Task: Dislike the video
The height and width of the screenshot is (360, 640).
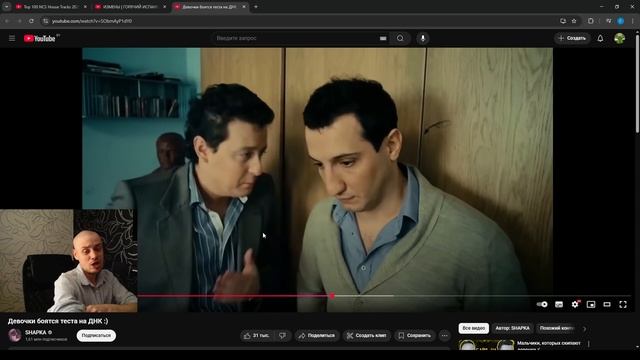Action: (x=282, y=336)
